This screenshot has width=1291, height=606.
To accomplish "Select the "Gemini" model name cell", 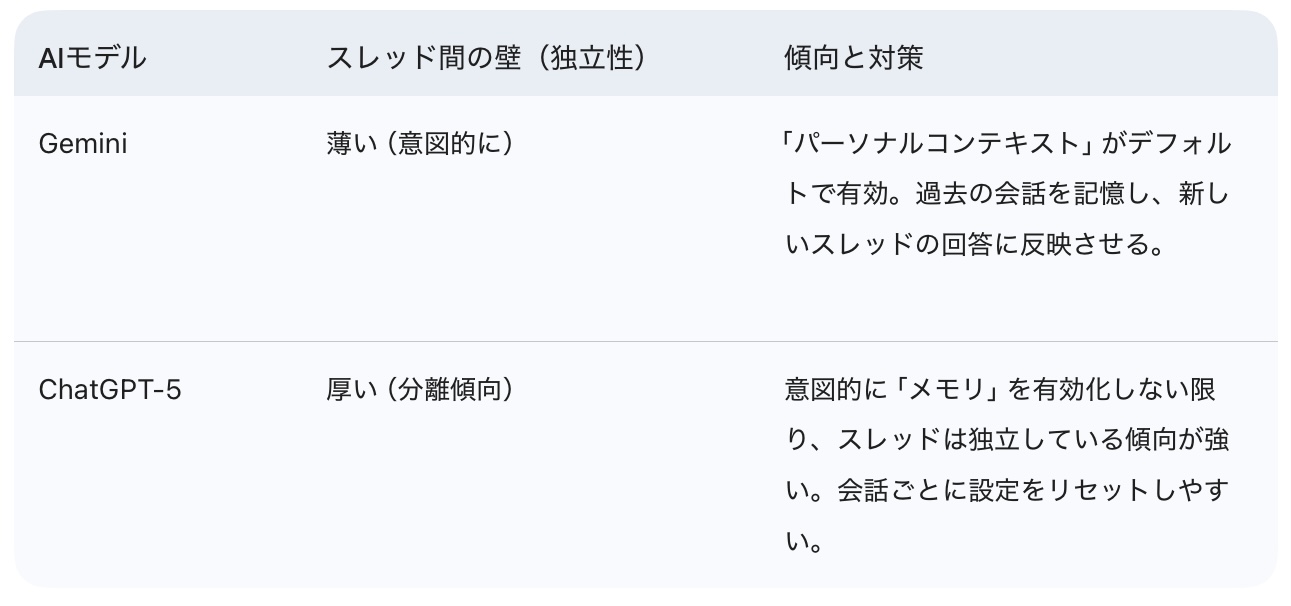I will [x=83, y=144].
